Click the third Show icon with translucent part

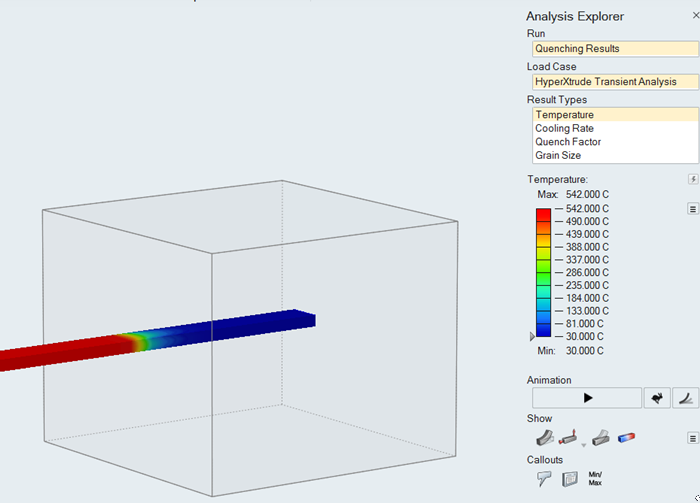point(601,437)
